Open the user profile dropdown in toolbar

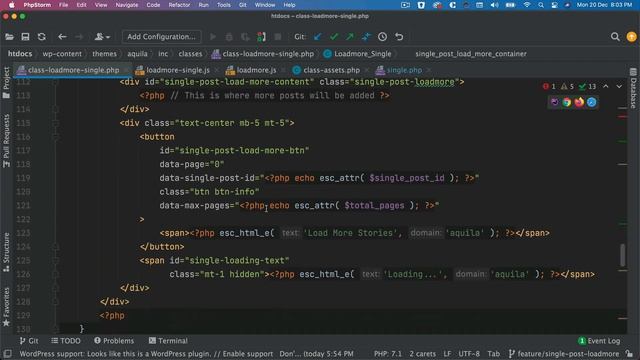pyautogui.click(x=102, y=37)
